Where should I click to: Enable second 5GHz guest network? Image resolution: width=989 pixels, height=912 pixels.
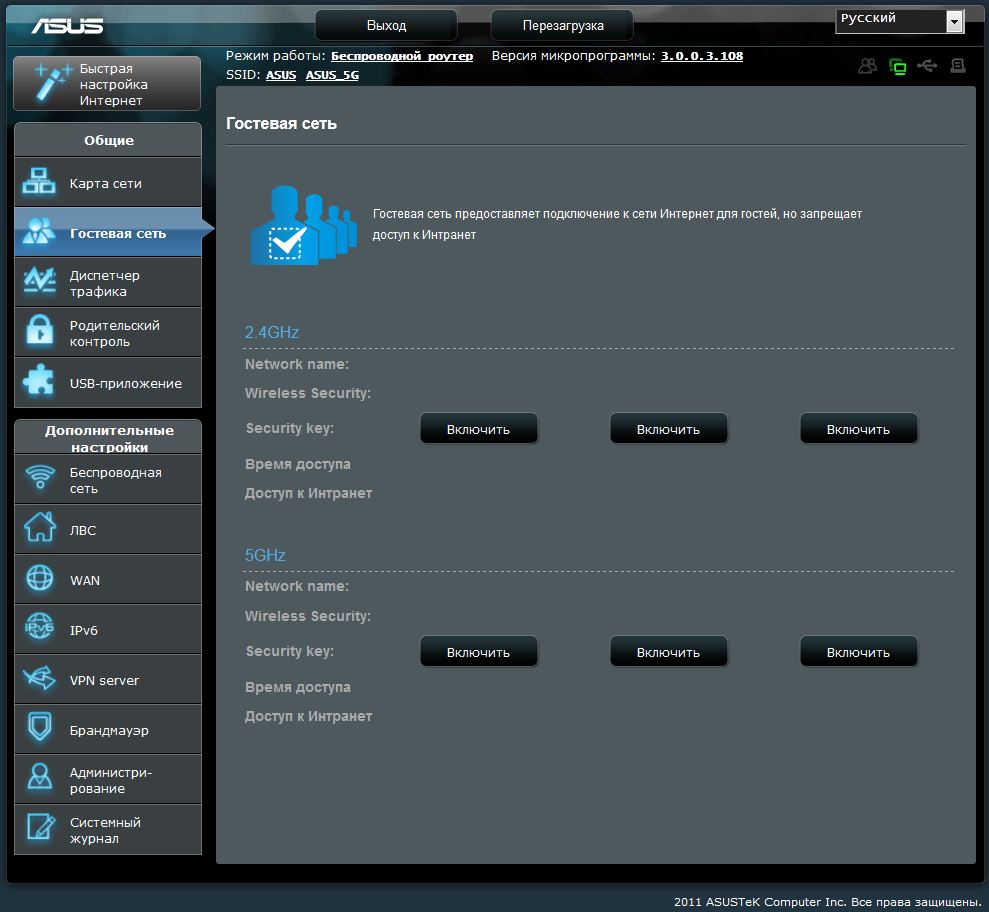[x=669, y=652]
